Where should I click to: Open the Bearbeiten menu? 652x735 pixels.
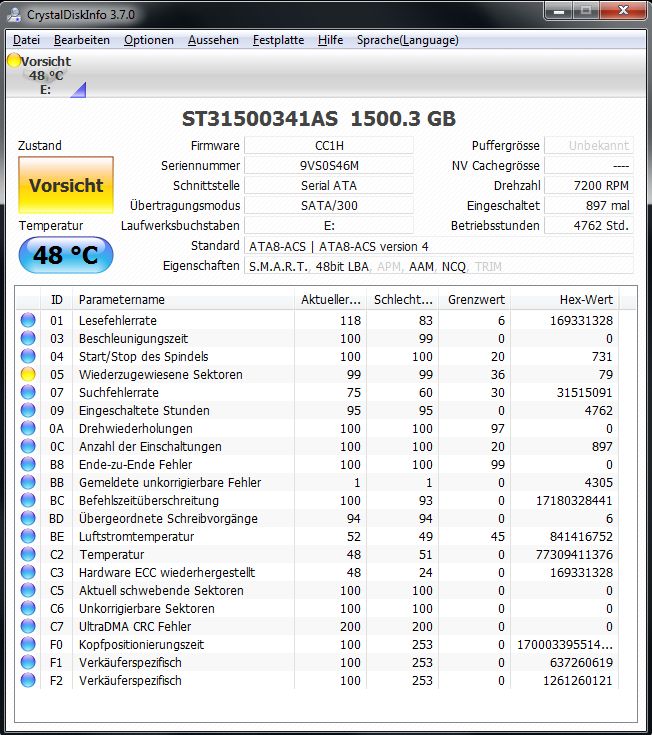point(82,40)
